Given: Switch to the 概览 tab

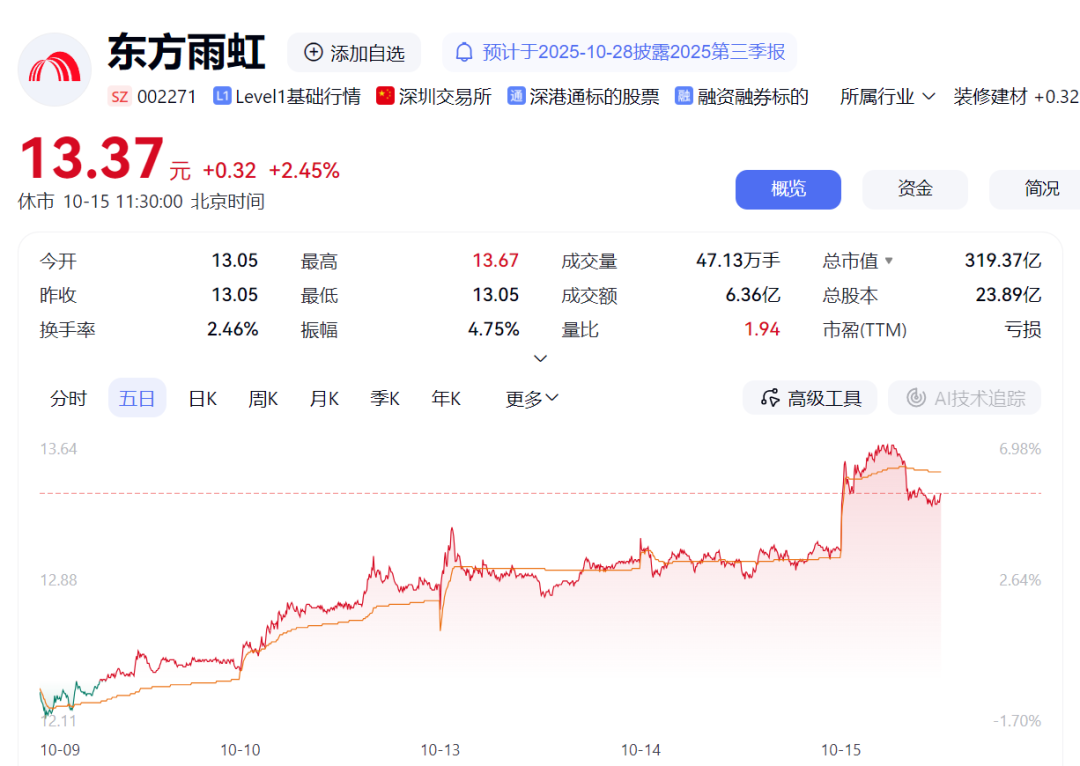Looking at the screenshot, I should coord(788,189).
